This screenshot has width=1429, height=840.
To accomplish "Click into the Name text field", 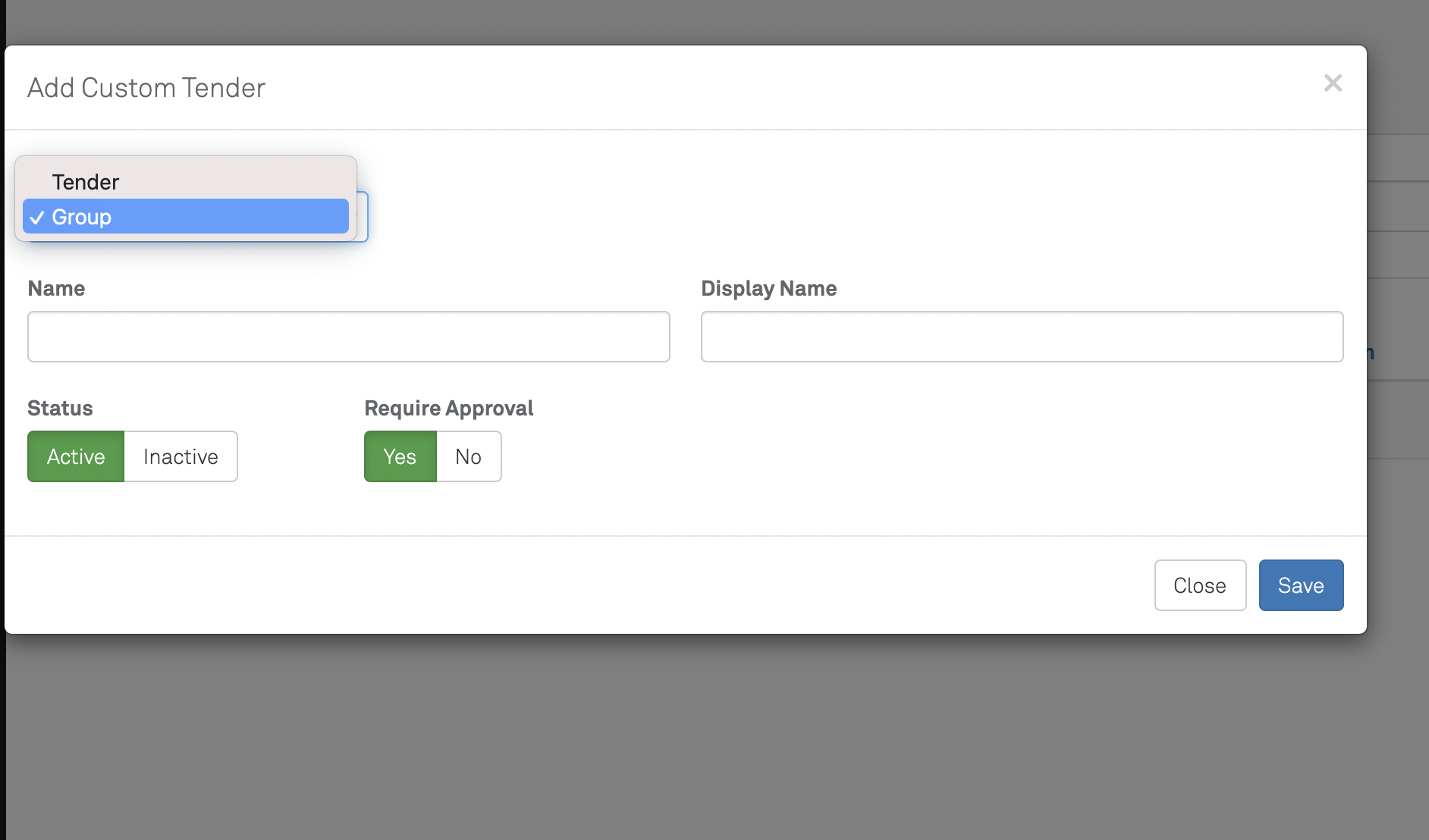I will pyautogui.click(x=348, y=337).
